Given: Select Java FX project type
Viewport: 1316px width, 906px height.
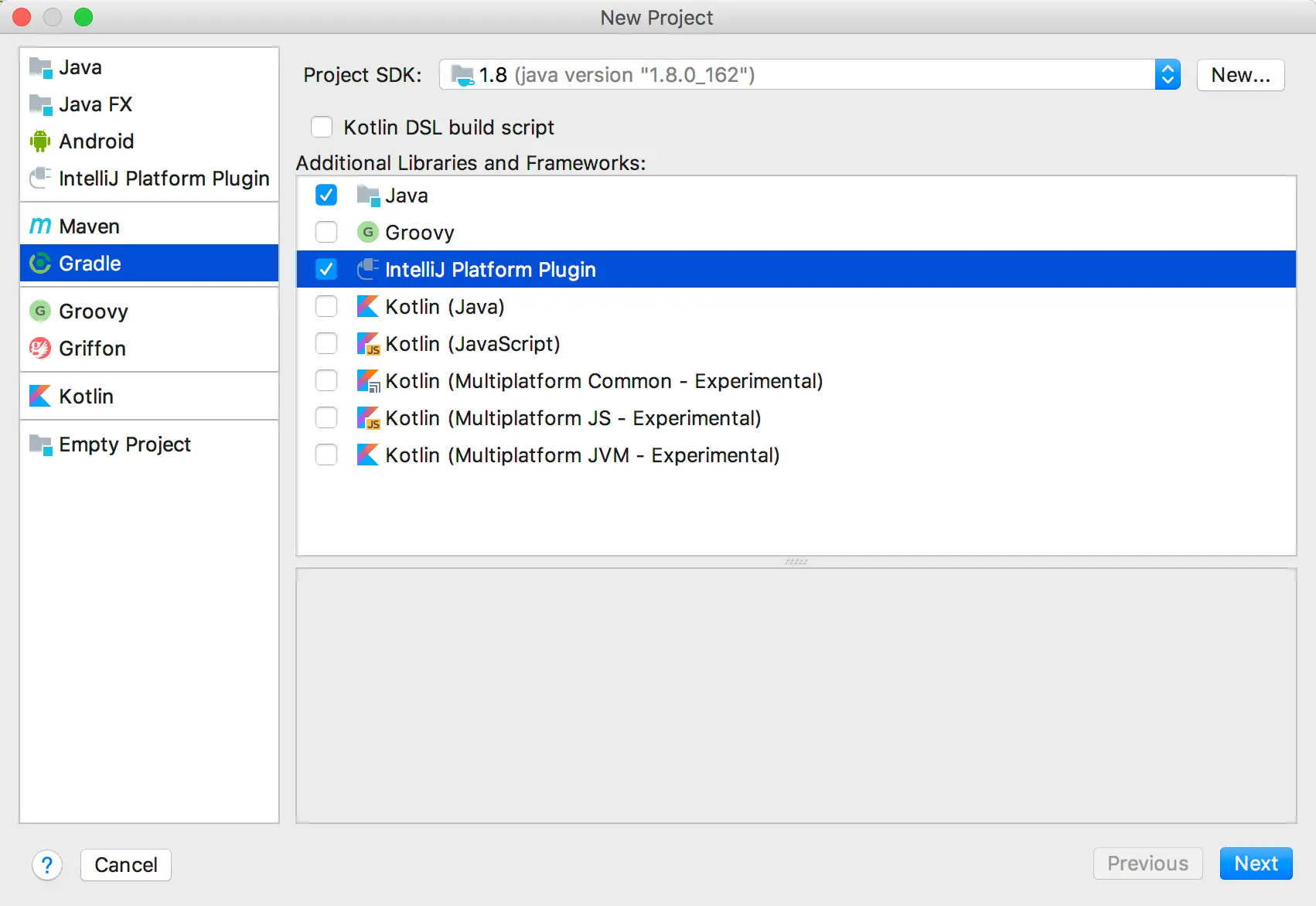Looking at the screenshot, I should [x=149, y=104].
